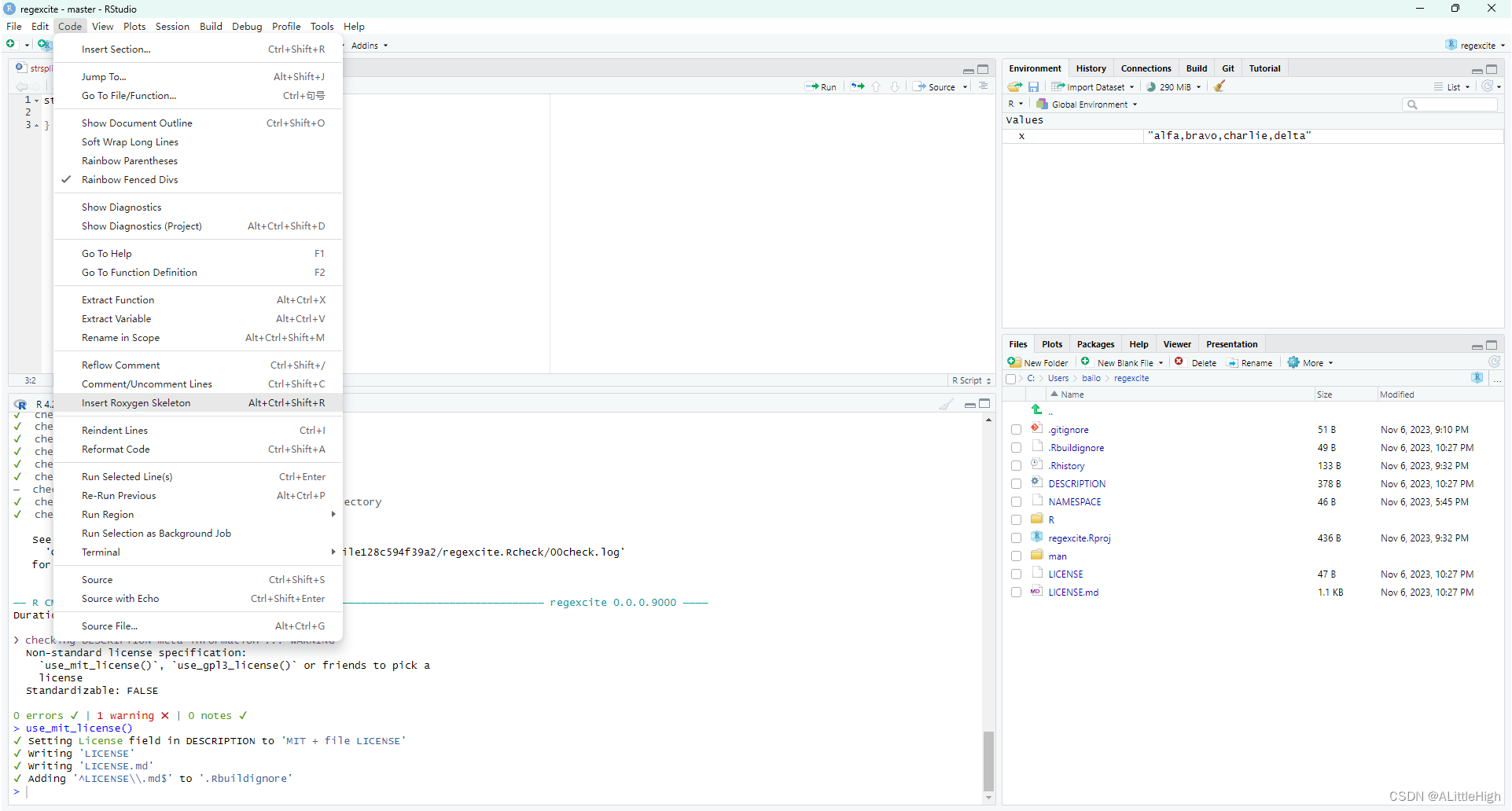The image size is (1512, 811).
Task: Click the console scrollbar down arrow
Action: 988,798
